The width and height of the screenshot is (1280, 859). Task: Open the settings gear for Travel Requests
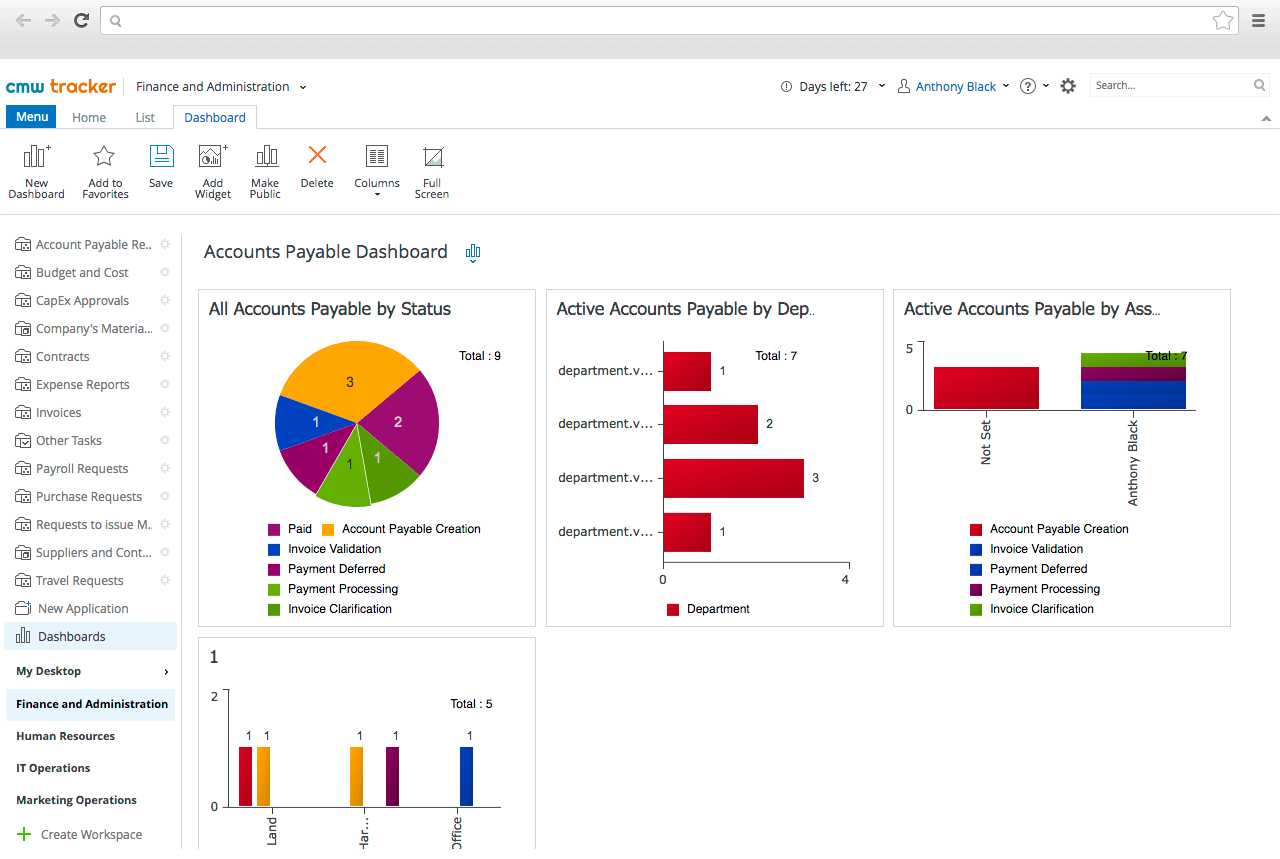click(x=164, y=580)
